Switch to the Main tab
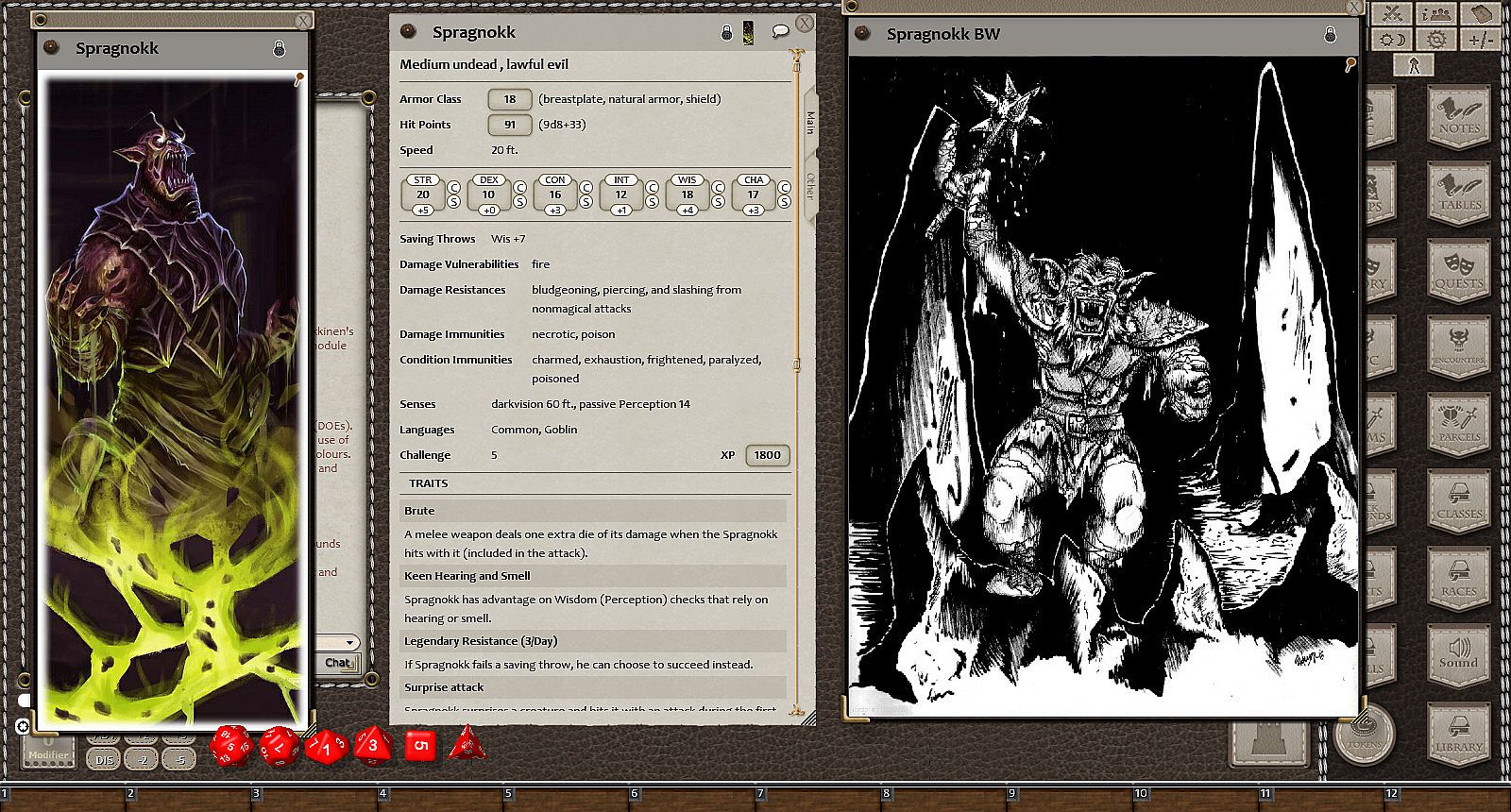The image size is (1511, 812). pyautogui.click(x=810, y=123)
